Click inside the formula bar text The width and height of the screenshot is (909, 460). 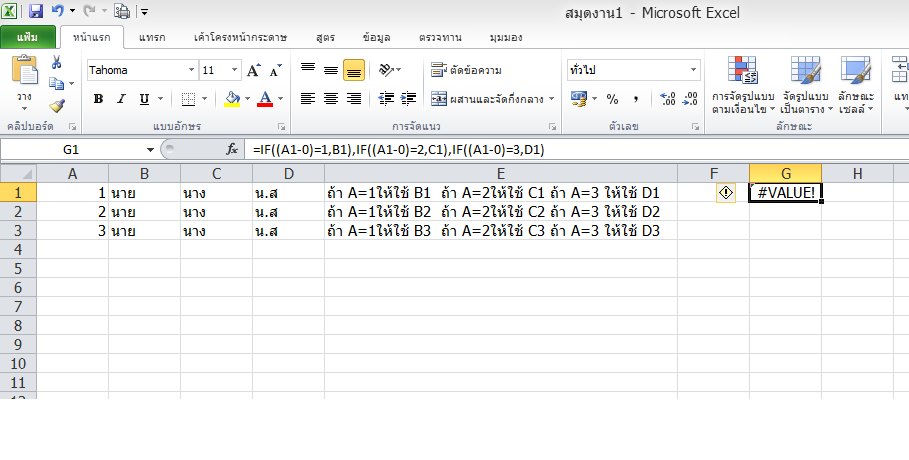pos(399,150)
